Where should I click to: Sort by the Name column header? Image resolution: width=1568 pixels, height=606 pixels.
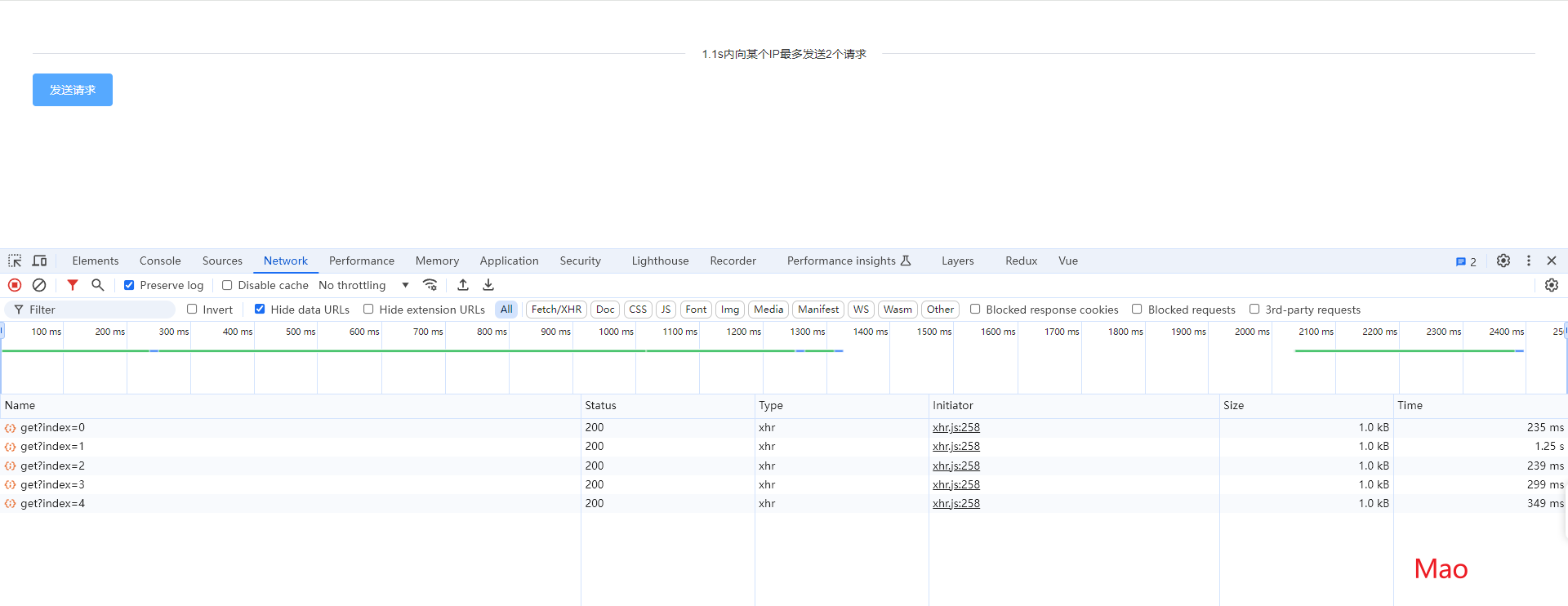click(290, 406)
